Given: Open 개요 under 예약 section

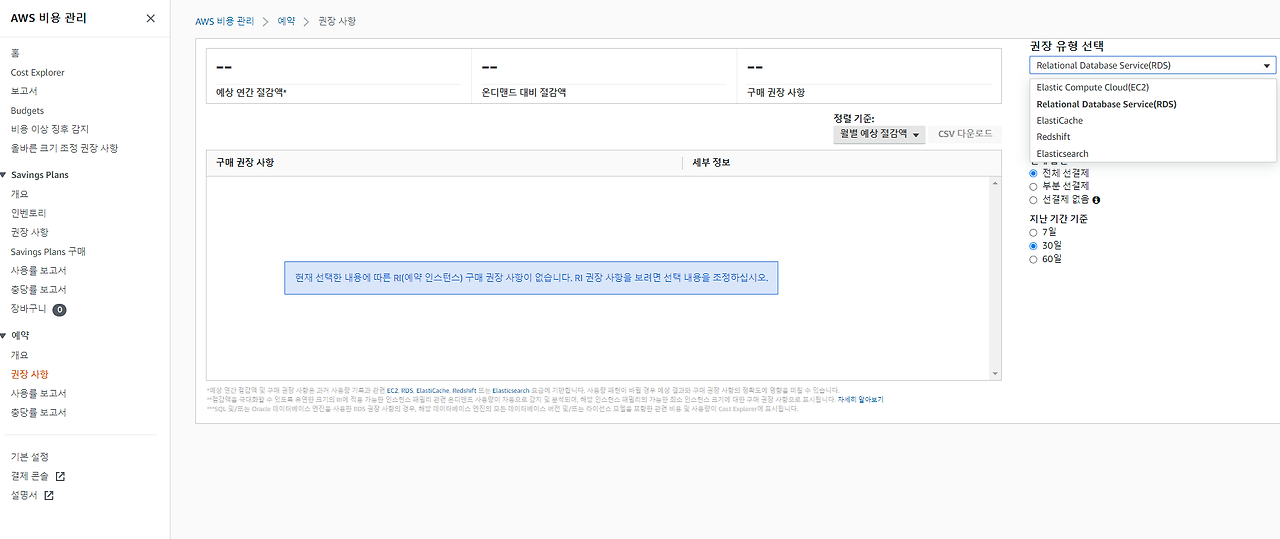Looking at the screenshot, I should pos(20,355).
